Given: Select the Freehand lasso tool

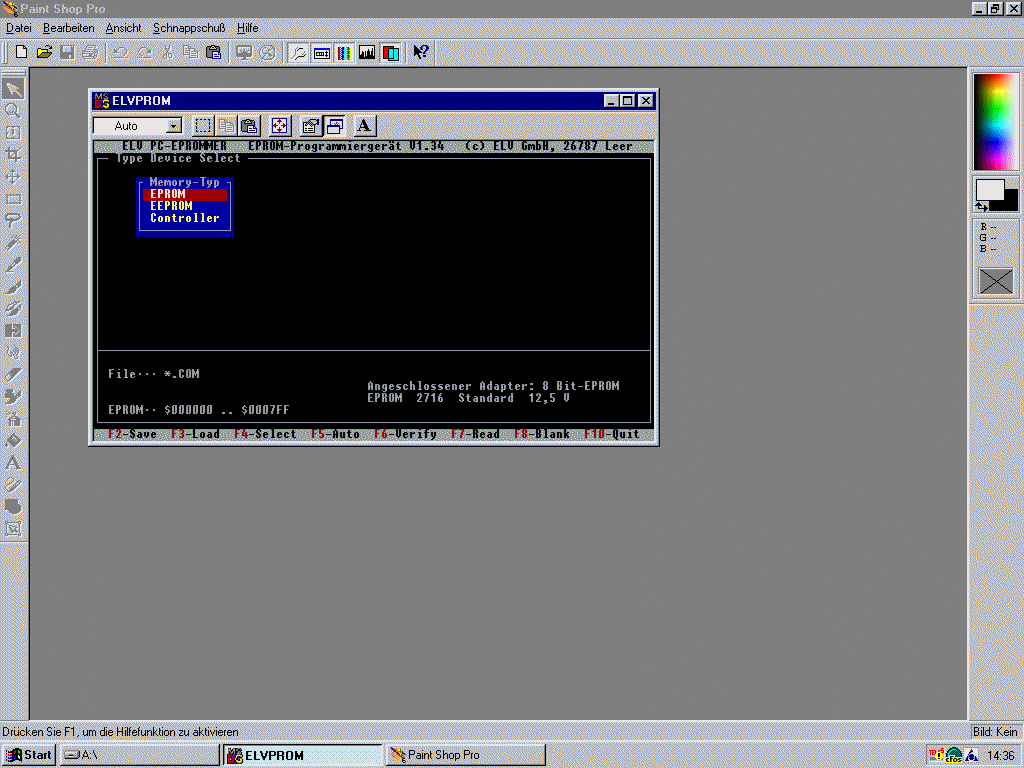Looking at the screenshot, I should coord(13,221).
